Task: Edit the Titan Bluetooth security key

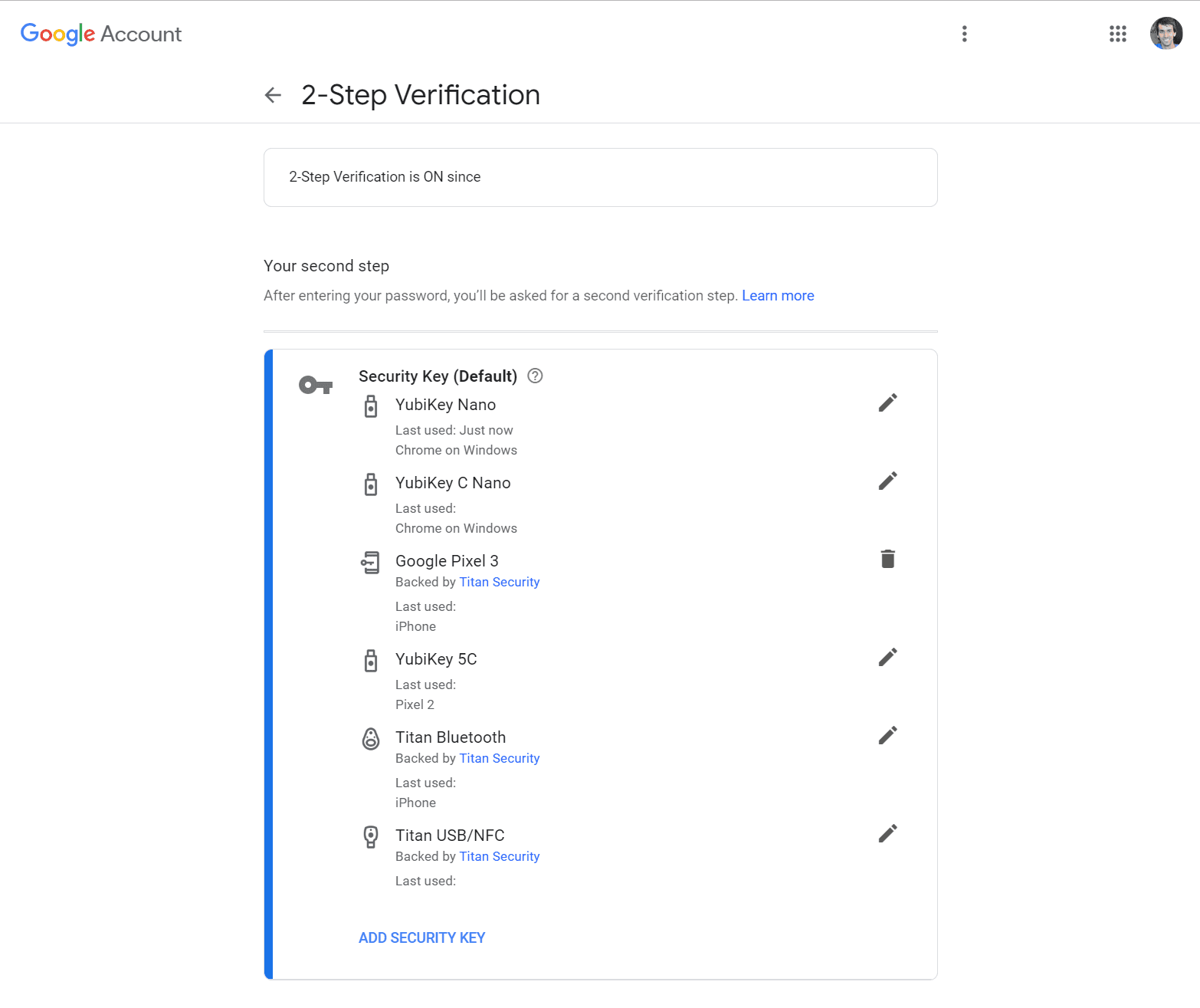Action: (x=887, y=736)
